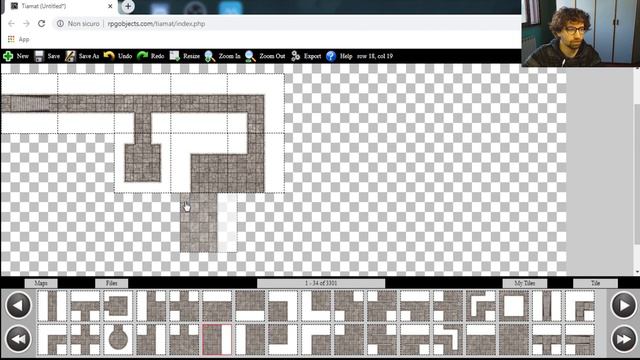Select the first tile in the top palette row
The image size is (640, 360).
point(52,306)
